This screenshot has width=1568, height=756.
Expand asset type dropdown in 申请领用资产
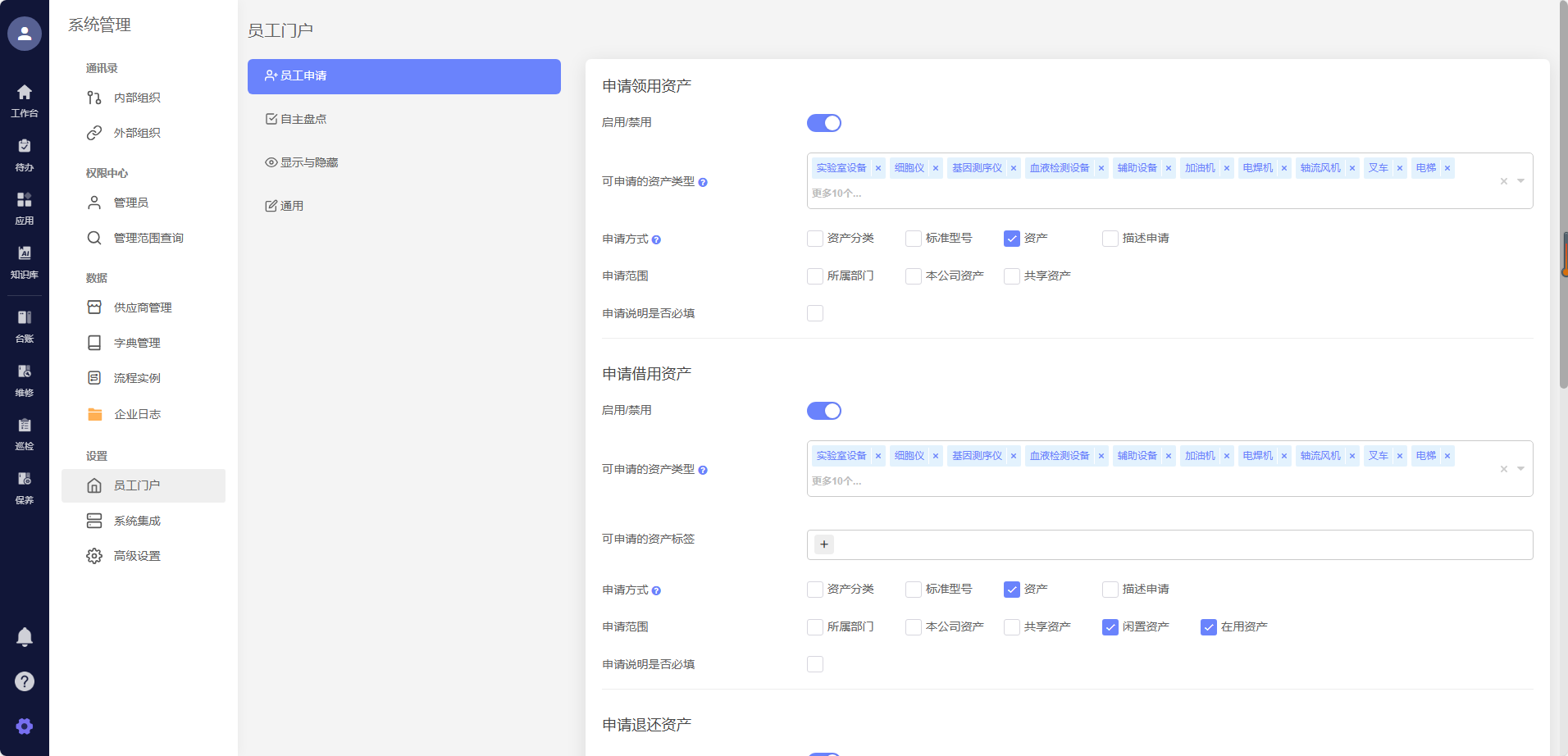tap(1520, 181)
